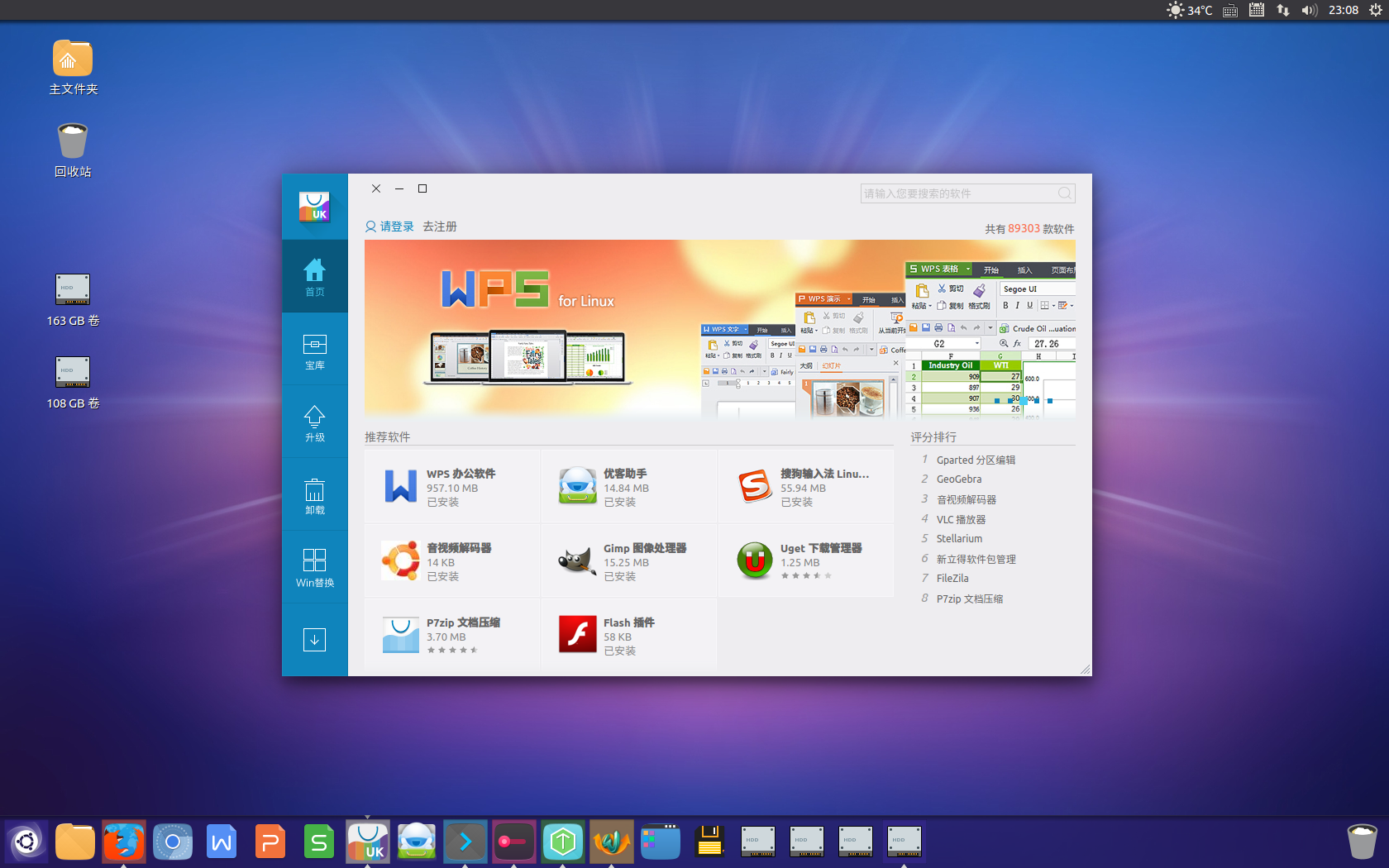Select Gparted 分区编辑 in ranking list
Image resolution: width=1389 pixels, height=868 pixels.
[976, 460]
